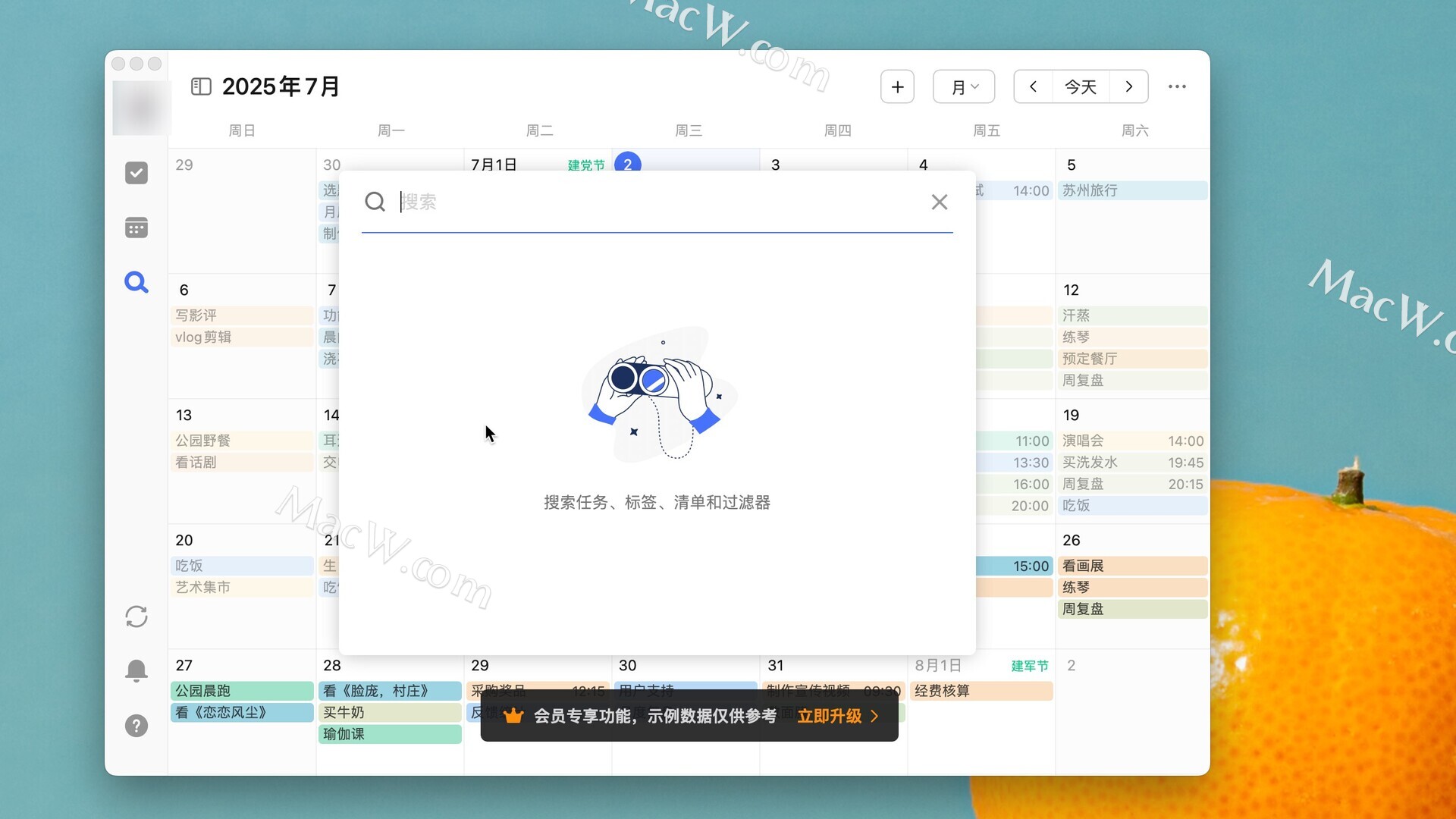The image size is (1456, 819).
Task: Open the 预定餐厅 event
Action: (1132, 359)
